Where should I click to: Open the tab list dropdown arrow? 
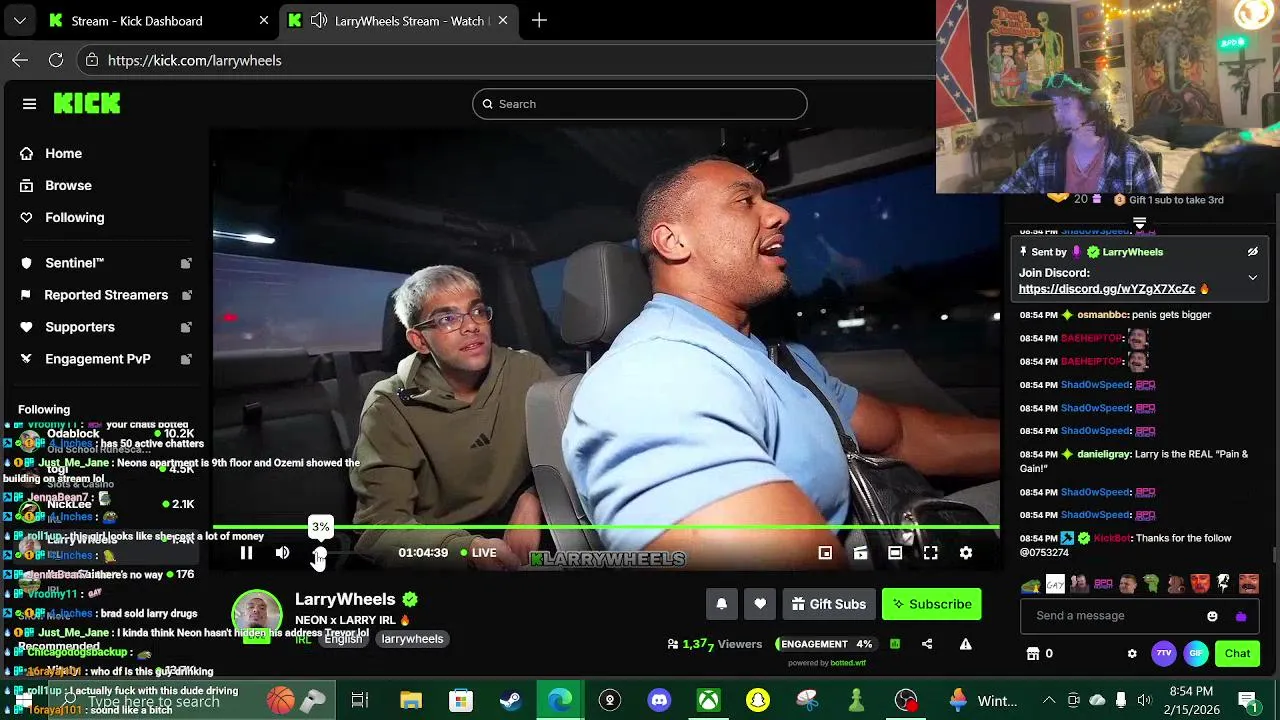[20, 21]
